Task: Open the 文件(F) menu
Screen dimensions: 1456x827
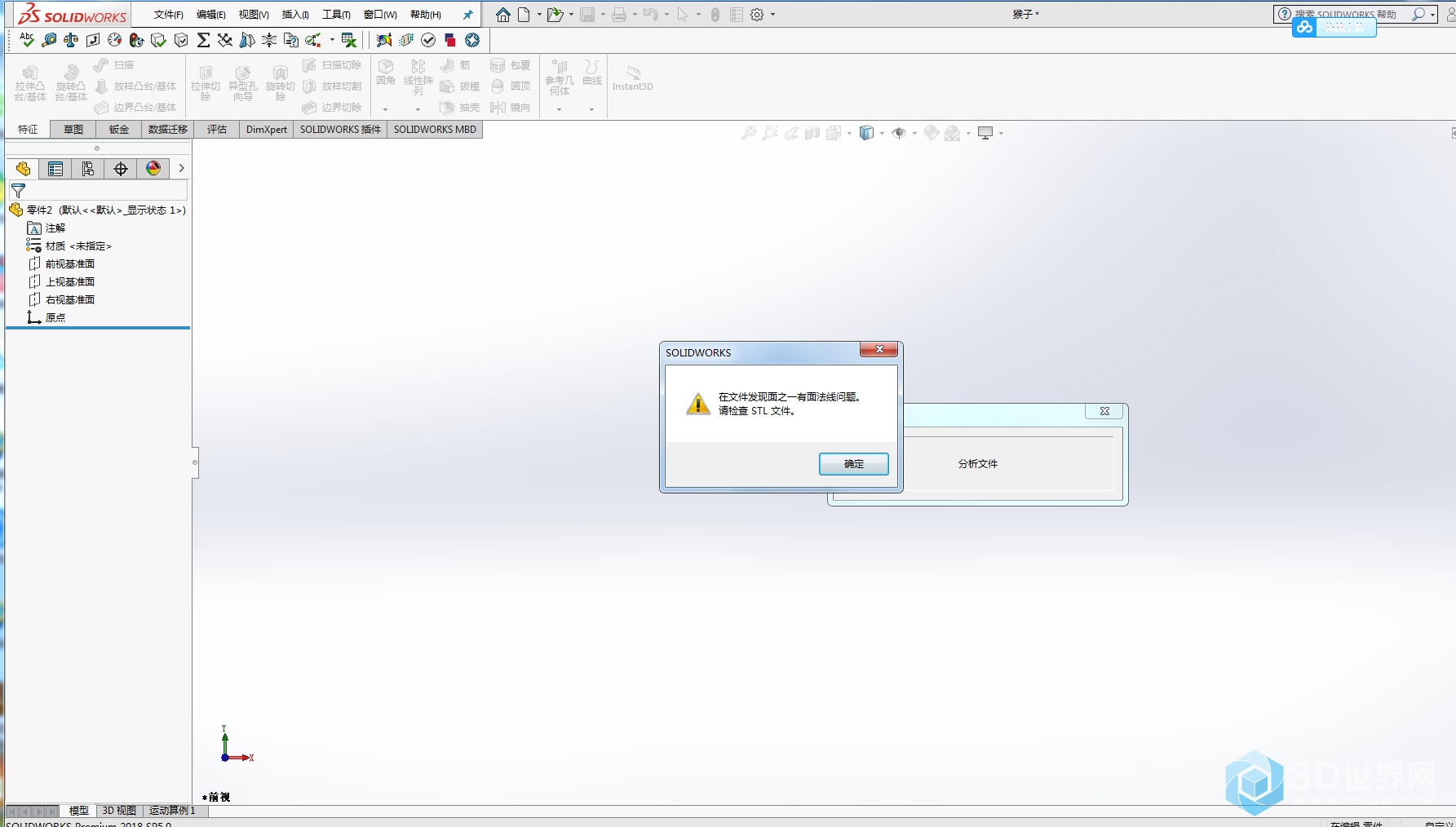Action: click(x=169, y=15)
